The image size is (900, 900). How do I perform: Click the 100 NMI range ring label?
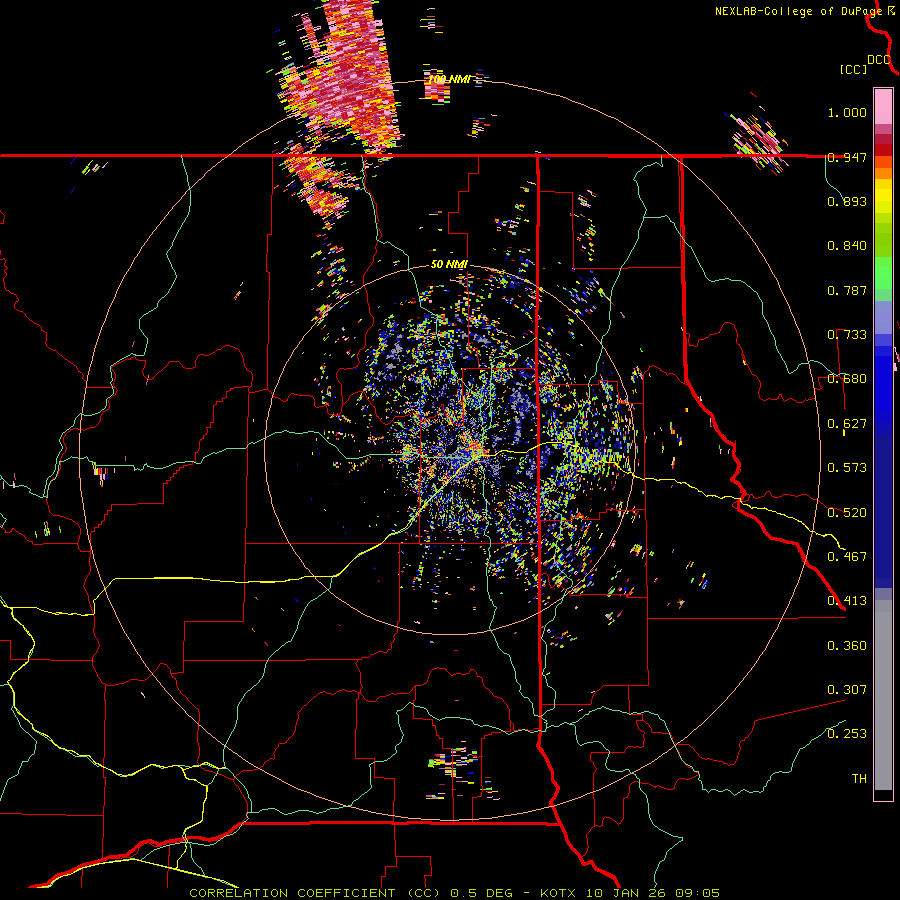coord(450,79)
